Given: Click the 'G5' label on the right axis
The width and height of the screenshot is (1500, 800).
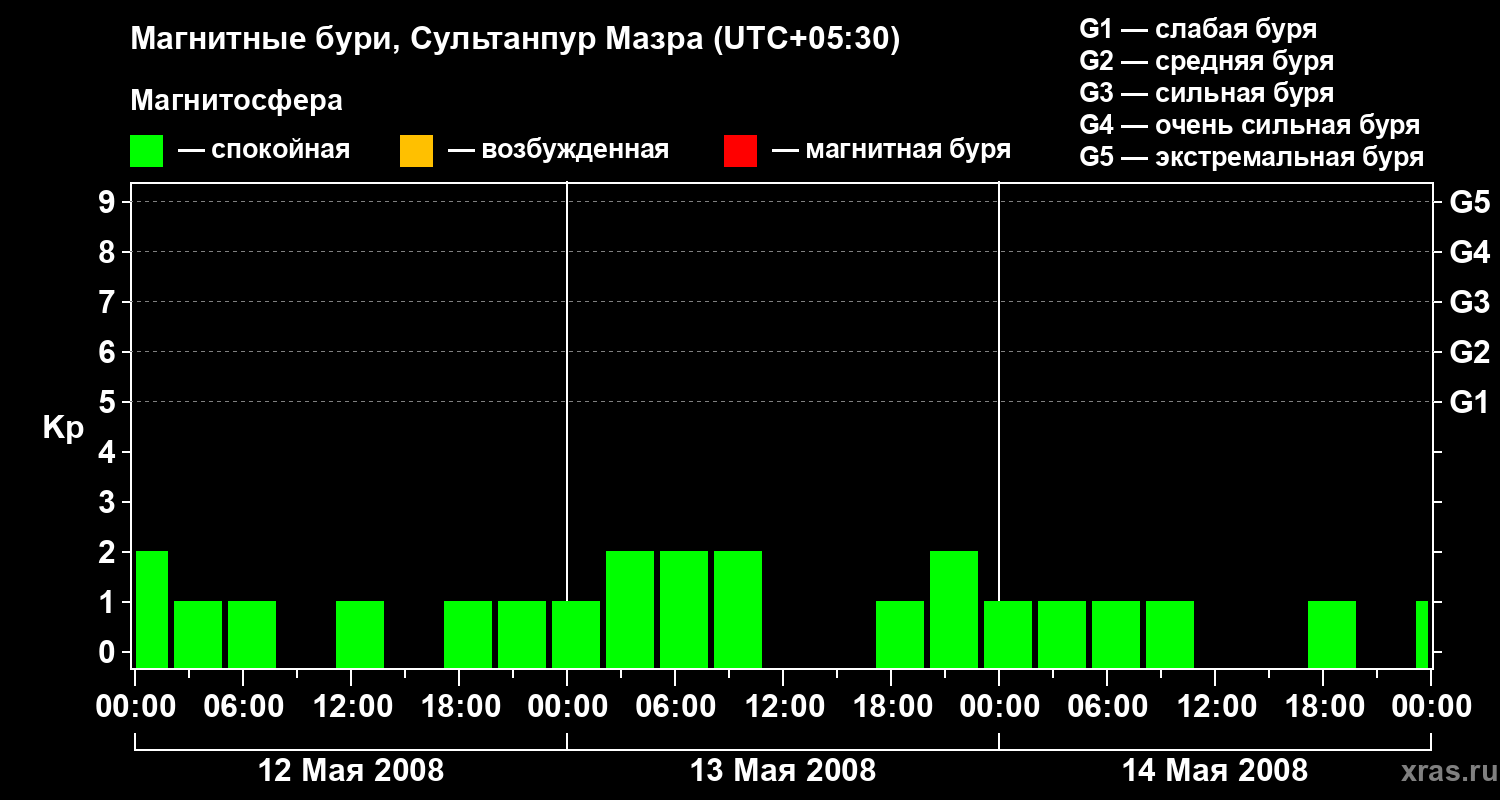Looking at the screenshot, I should coord(1470,202).
